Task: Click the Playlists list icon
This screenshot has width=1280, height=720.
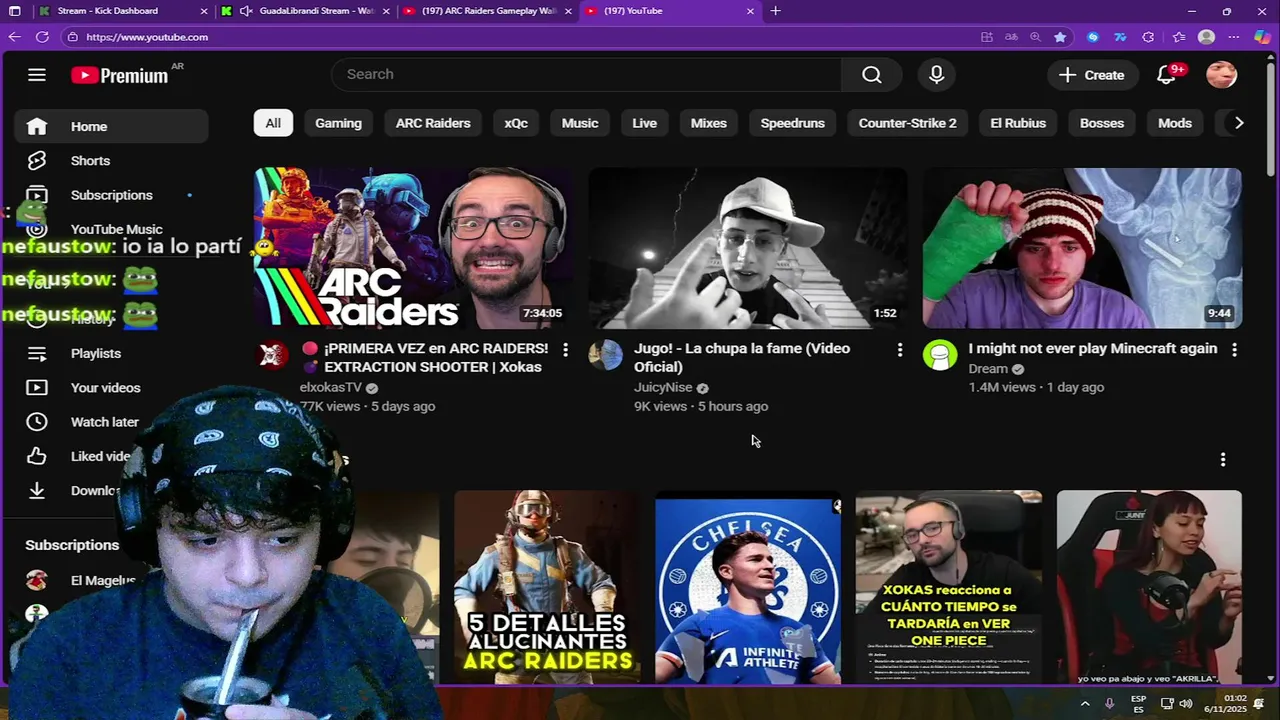Action: tap(37, 354)
